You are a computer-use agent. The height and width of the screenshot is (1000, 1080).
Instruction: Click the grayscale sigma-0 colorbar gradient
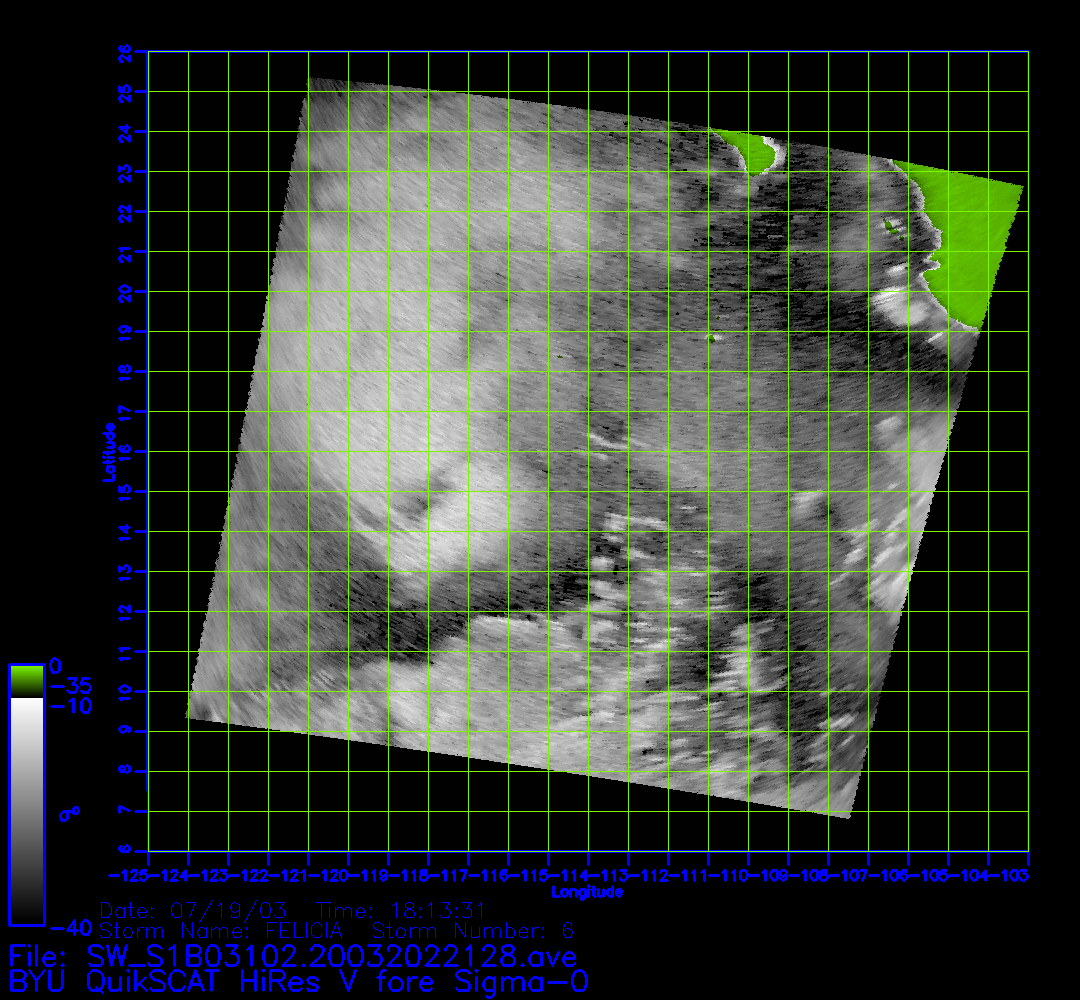(26, 810)
